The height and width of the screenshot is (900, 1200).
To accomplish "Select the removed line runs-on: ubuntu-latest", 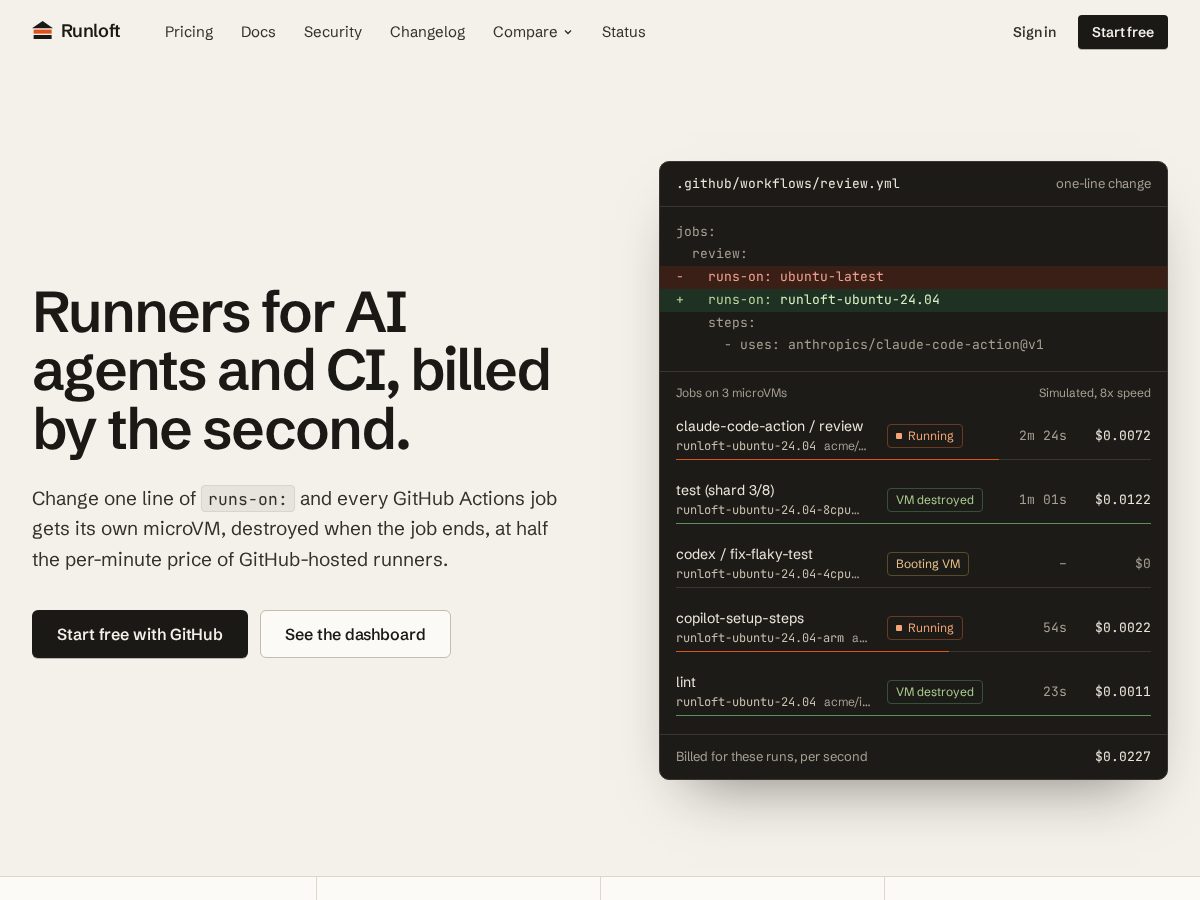I will (913, 277).
